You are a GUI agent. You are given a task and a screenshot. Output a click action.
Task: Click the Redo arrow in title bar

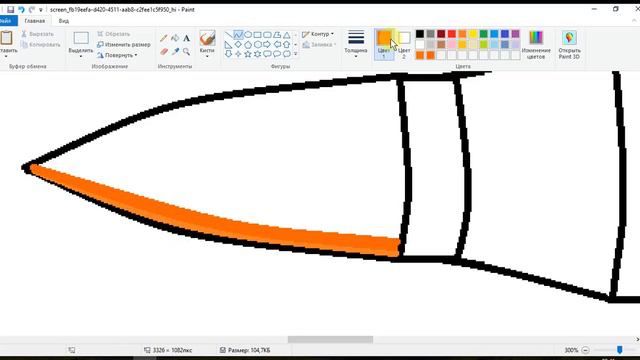(31, 9)
